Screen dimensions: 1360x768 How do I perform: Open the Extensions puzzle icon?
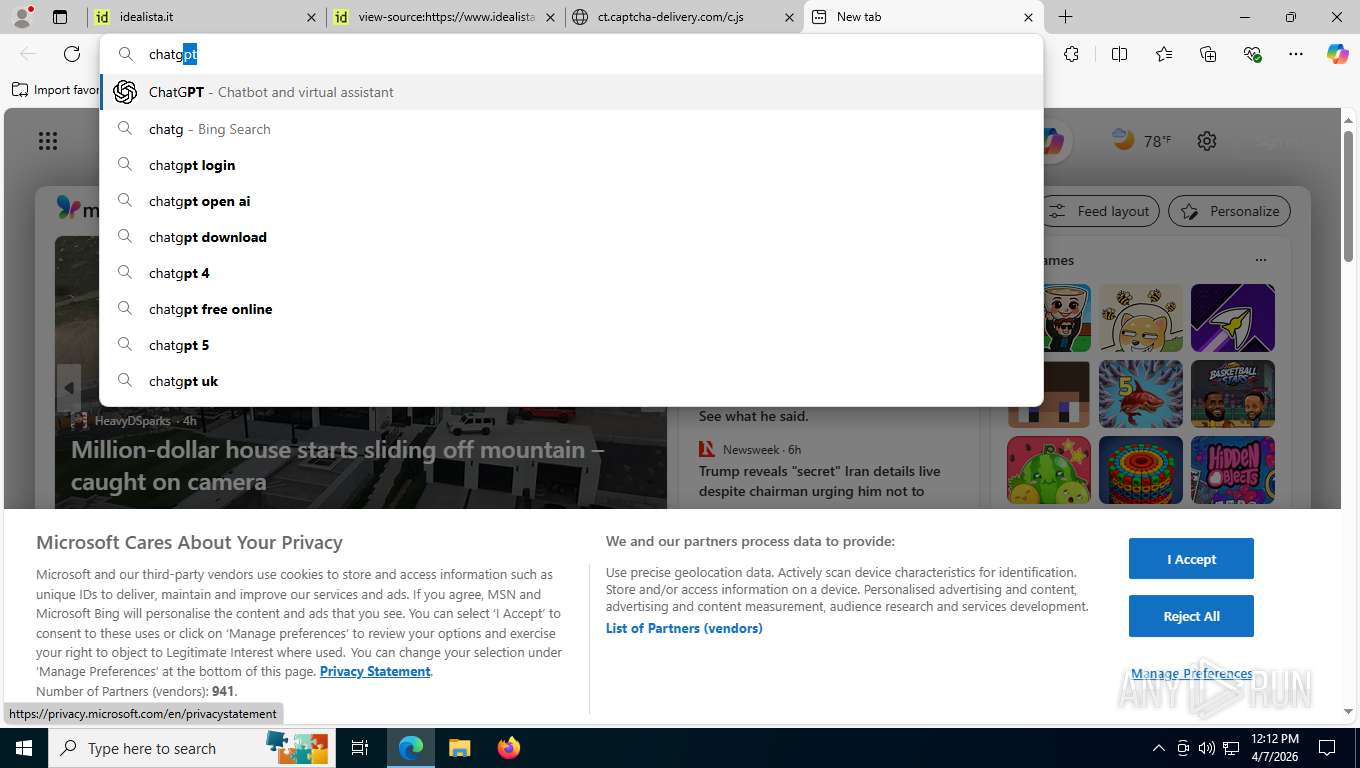(1072, 54)
